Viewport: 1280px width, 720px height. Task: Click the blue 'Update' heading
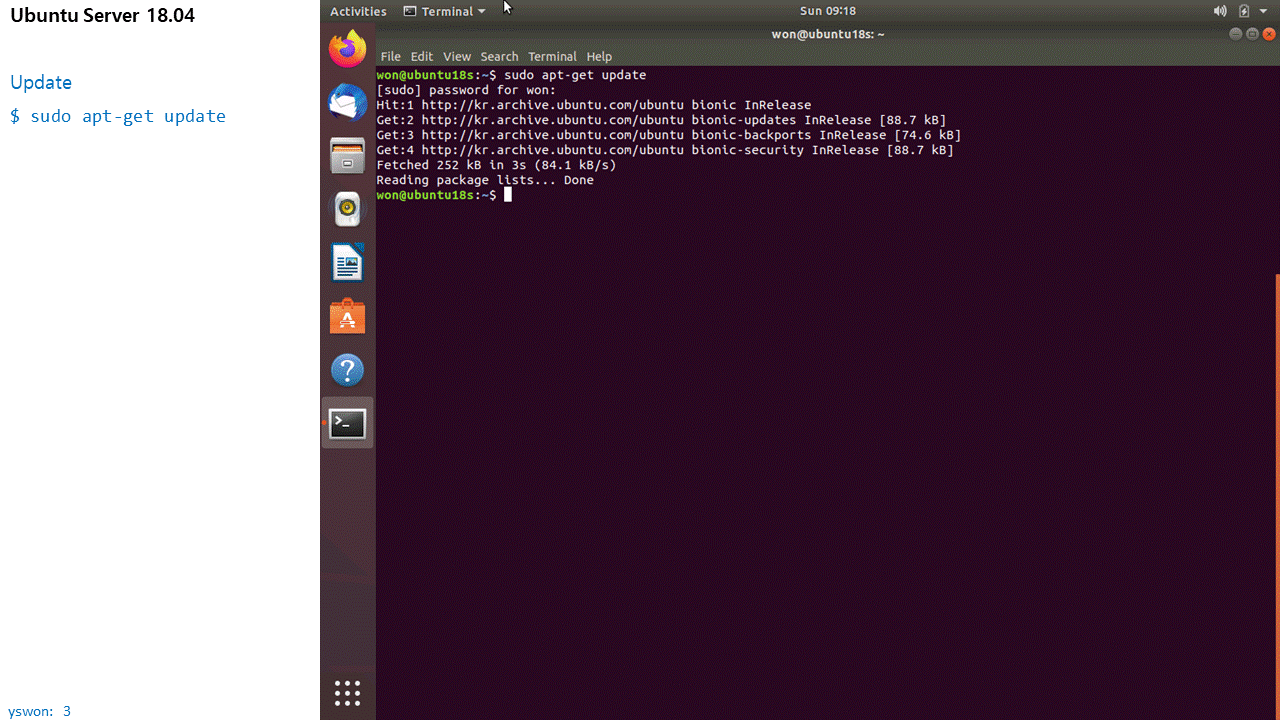tap(41, 82)
